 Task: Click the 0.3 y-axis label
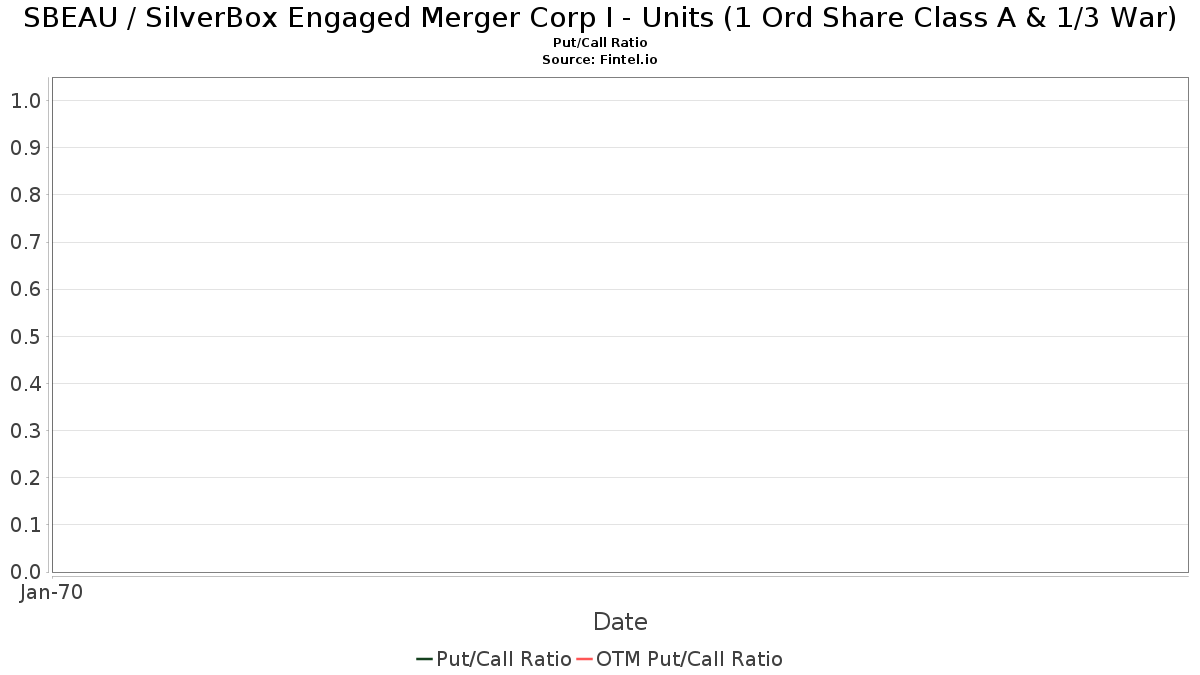click(25, 431)
